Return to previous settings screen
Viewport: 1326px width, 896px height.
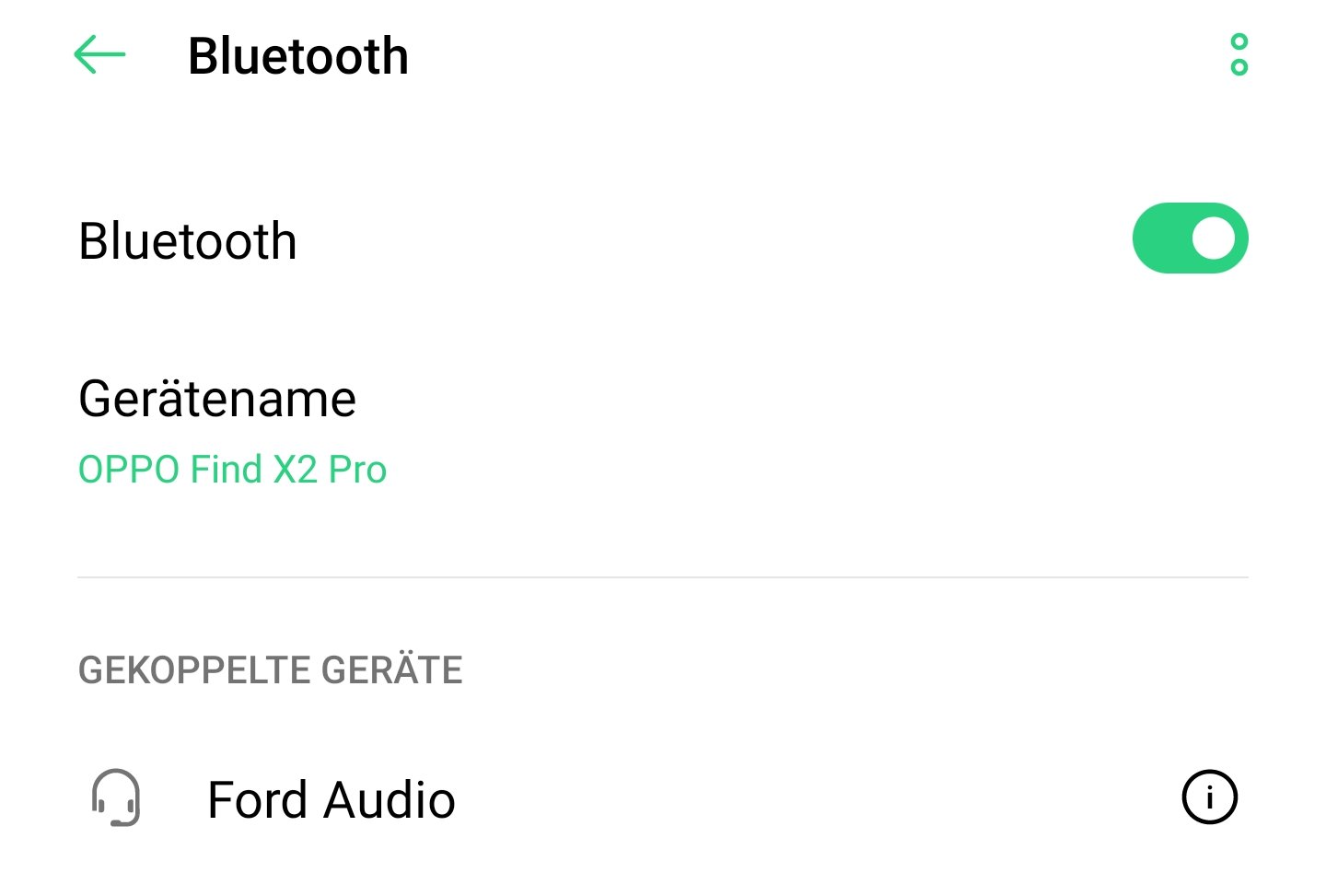click(99, 55)
